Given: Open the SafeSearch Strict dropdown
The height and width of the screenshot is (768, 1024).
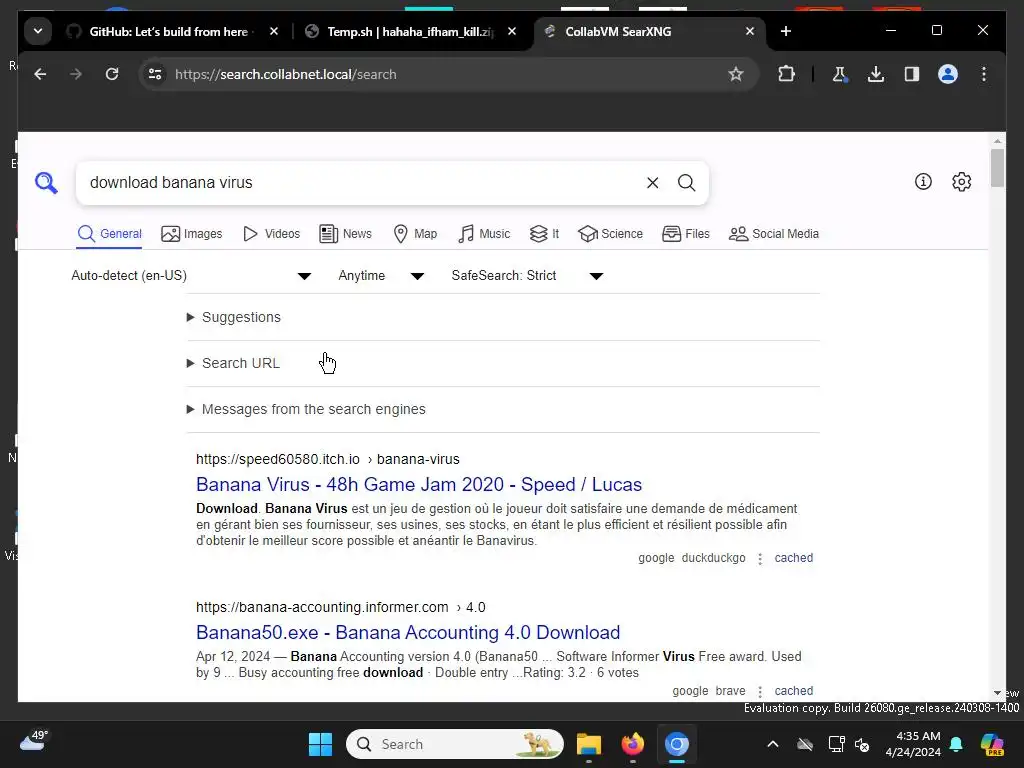Looking at the screenshot, I should click(x=527, y=276).
